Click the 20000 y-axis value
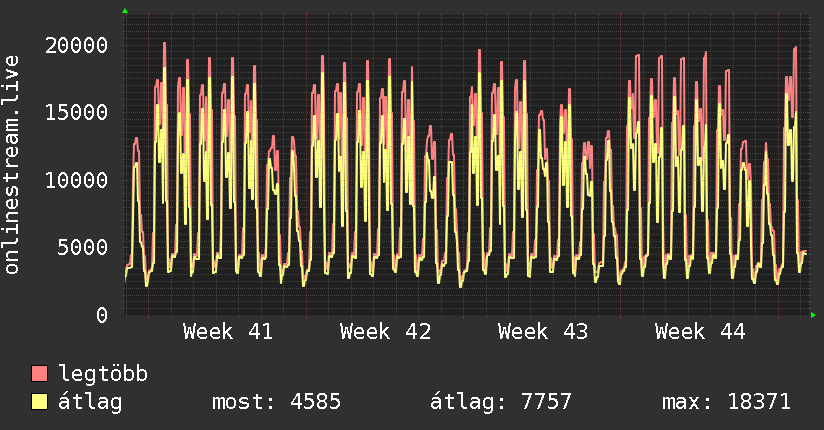Image resolution: width=824 pixels, height=430 pixels. [76, 45]
